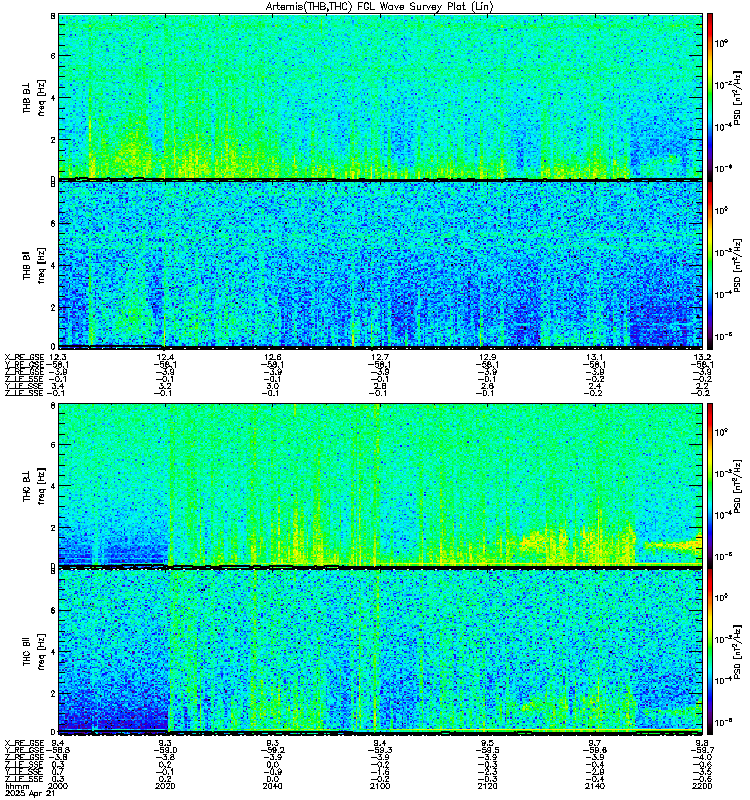Click the hhmm row label
The image size is (750, 800).
point(17,786)
